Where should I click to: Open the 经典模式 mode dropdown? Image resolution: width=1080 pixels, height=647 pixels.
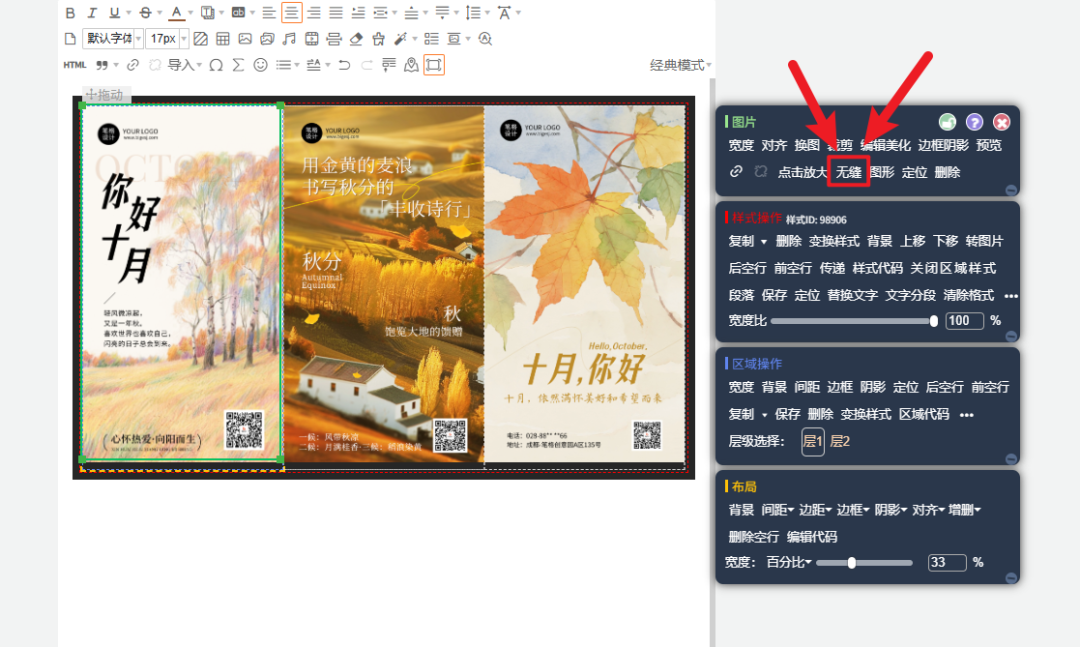coord(681,65)
